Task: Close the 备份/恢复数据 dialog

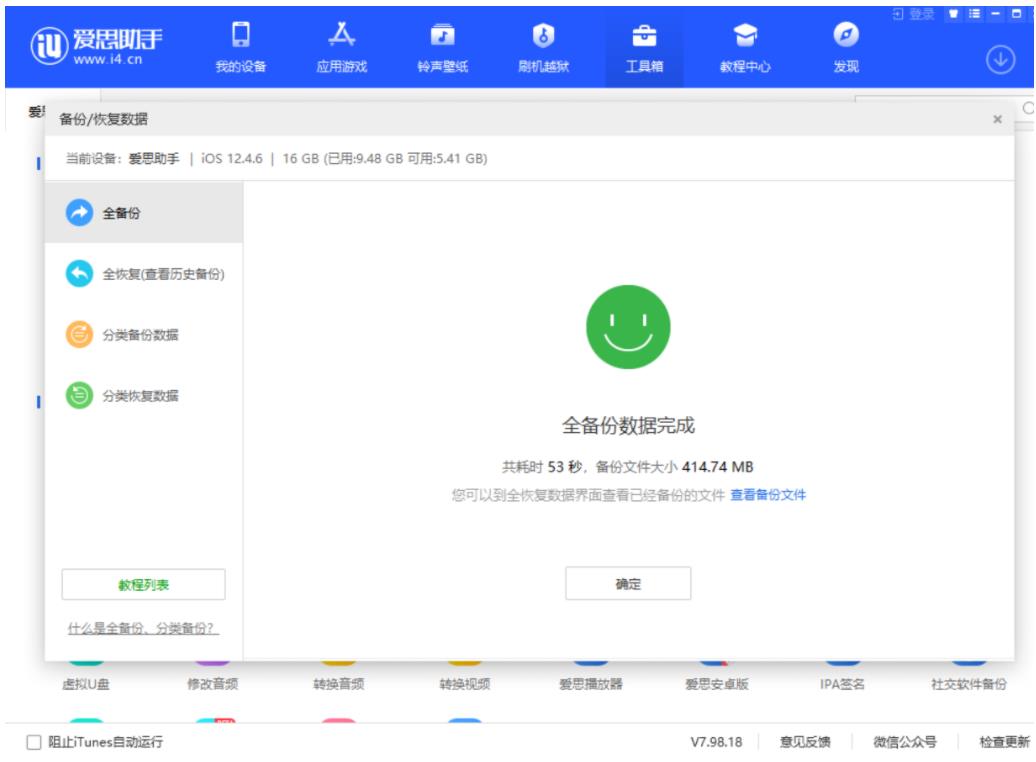Action: click(x=996, y=119)
